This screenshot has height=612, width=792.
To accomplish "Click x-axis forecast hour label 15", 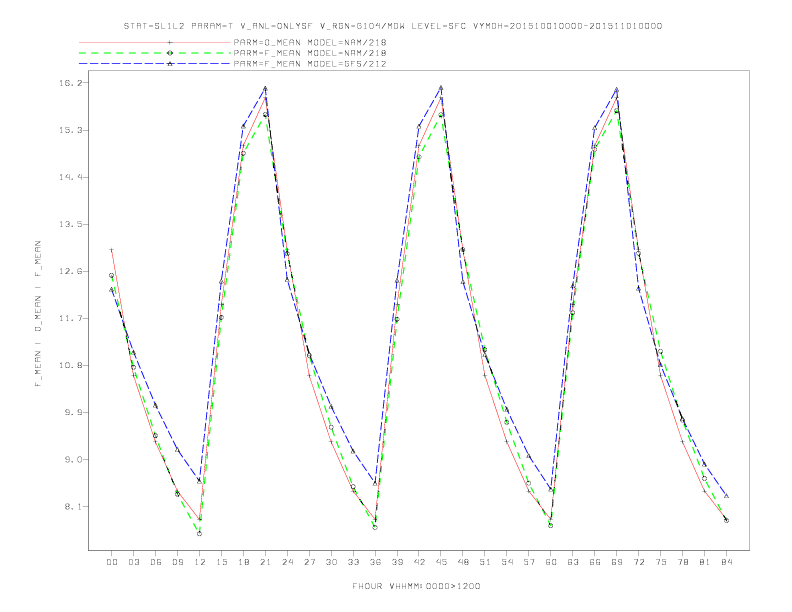I will 221,562.
